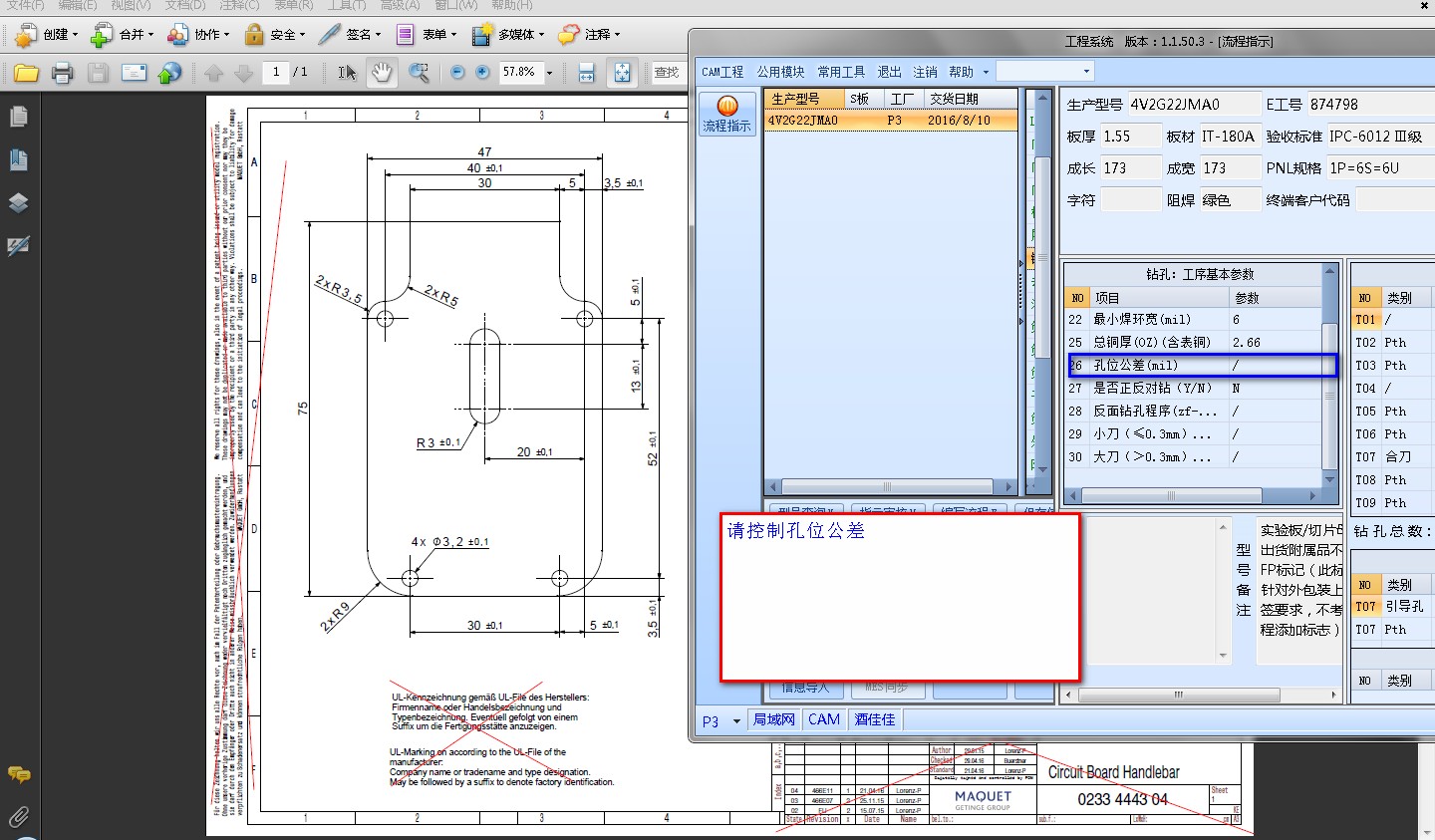This screenshot has width=1435, height=840.
Task: Click the printer icon to print
Action: point(62,73)
